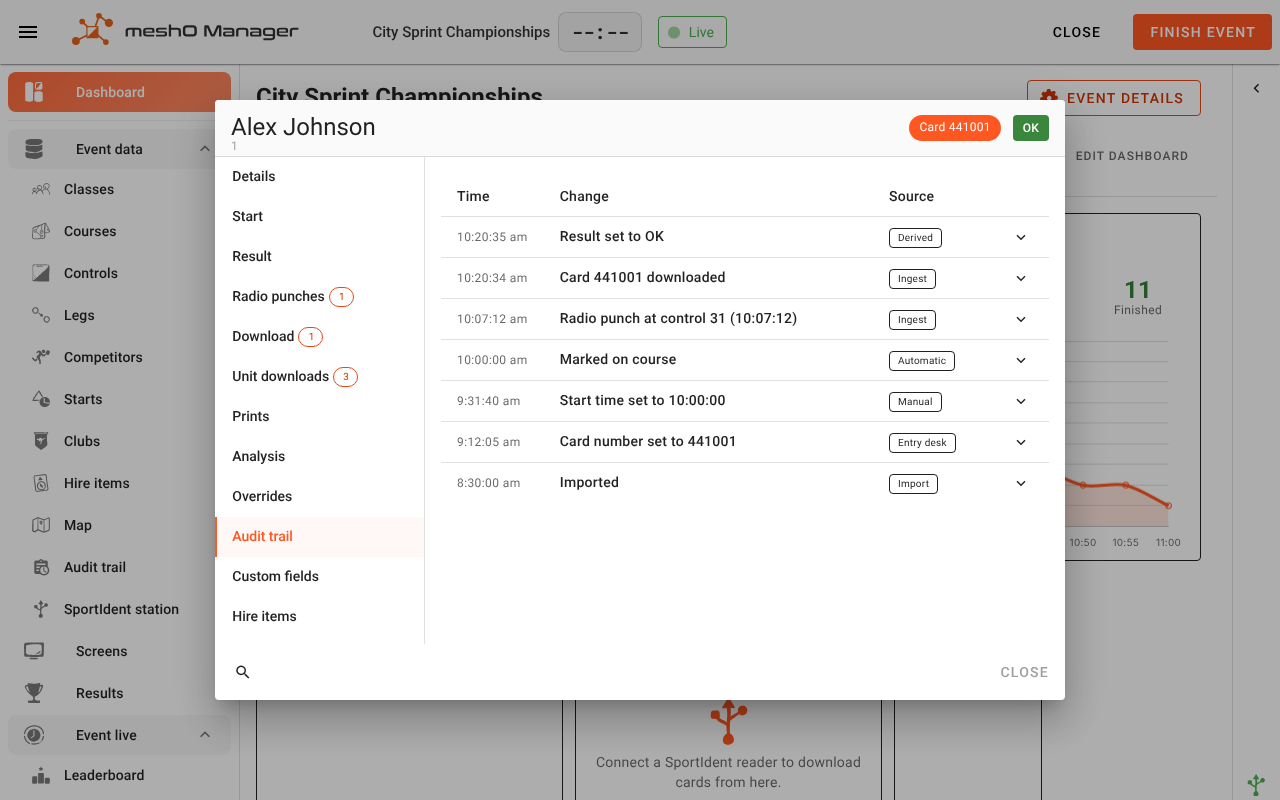The image size is (1280, 800).
Task: Click the green USB icon at bottom right
Action: pyautogui.click(x=1256, y=784)
